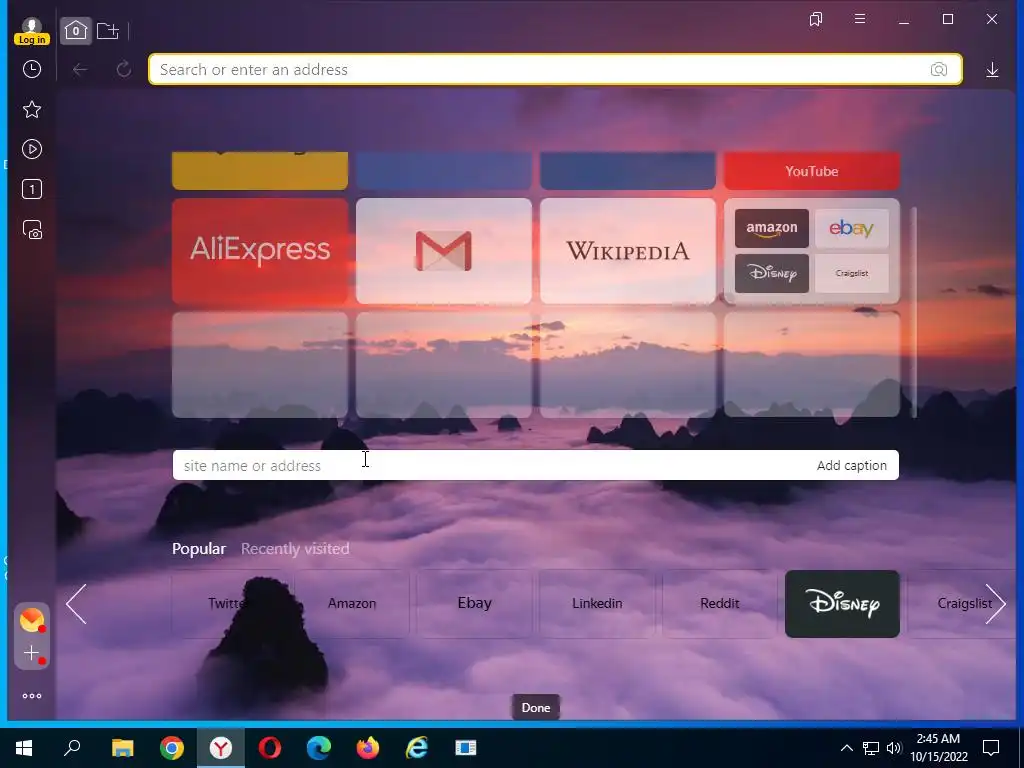Focus the Search or enter address bar
Image resolution: width=1024 pixels, height=768 pixels.
[555, 69]
